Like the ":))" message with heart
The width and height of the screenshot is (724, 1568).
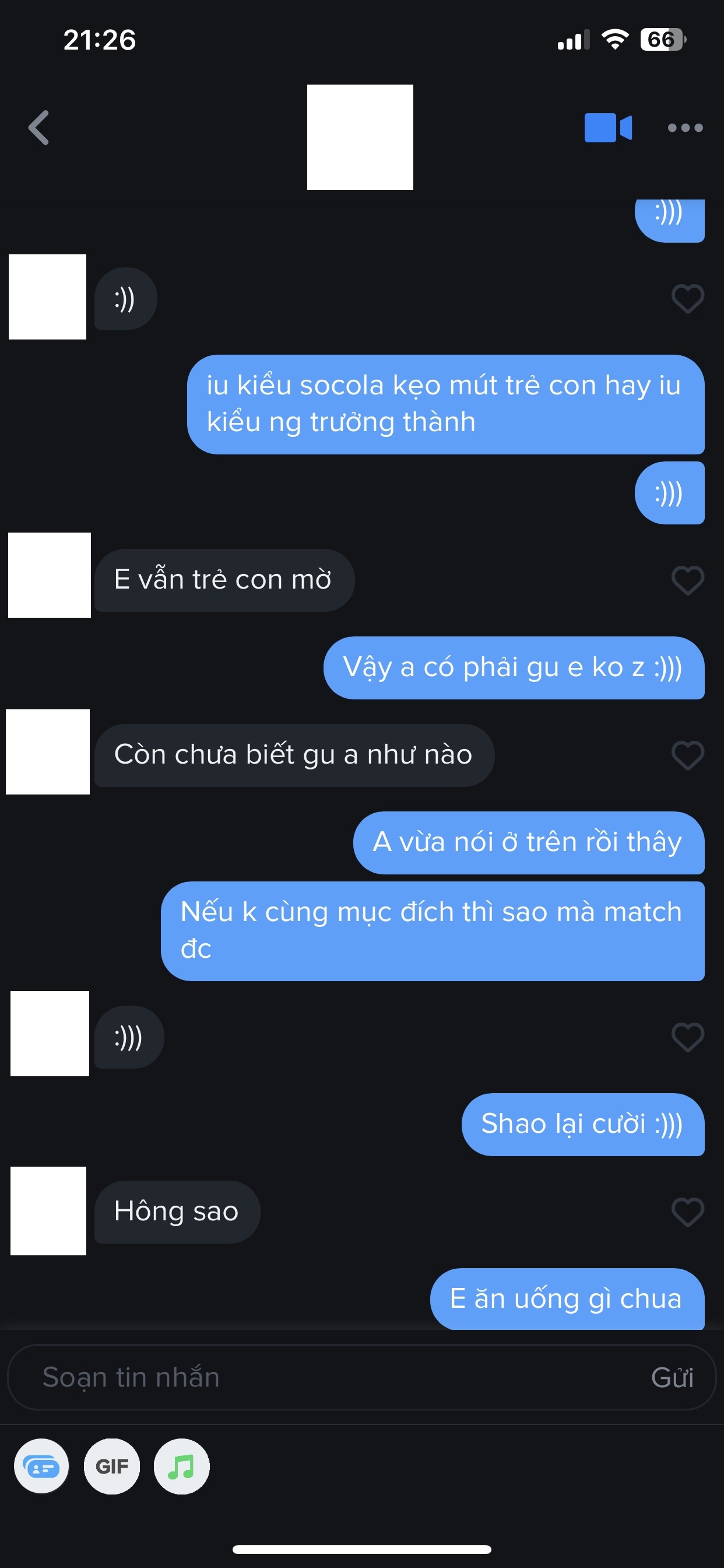click(x=687, y=299)
